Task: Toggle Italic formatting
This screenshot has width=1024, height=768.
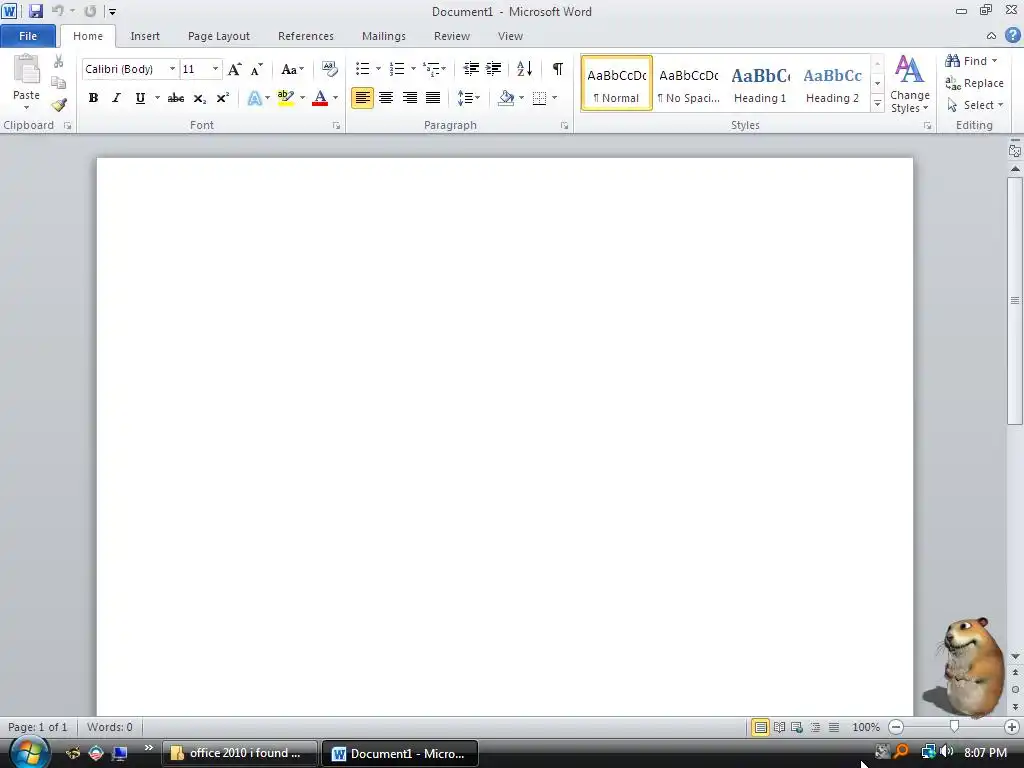Action: [116, 98]
